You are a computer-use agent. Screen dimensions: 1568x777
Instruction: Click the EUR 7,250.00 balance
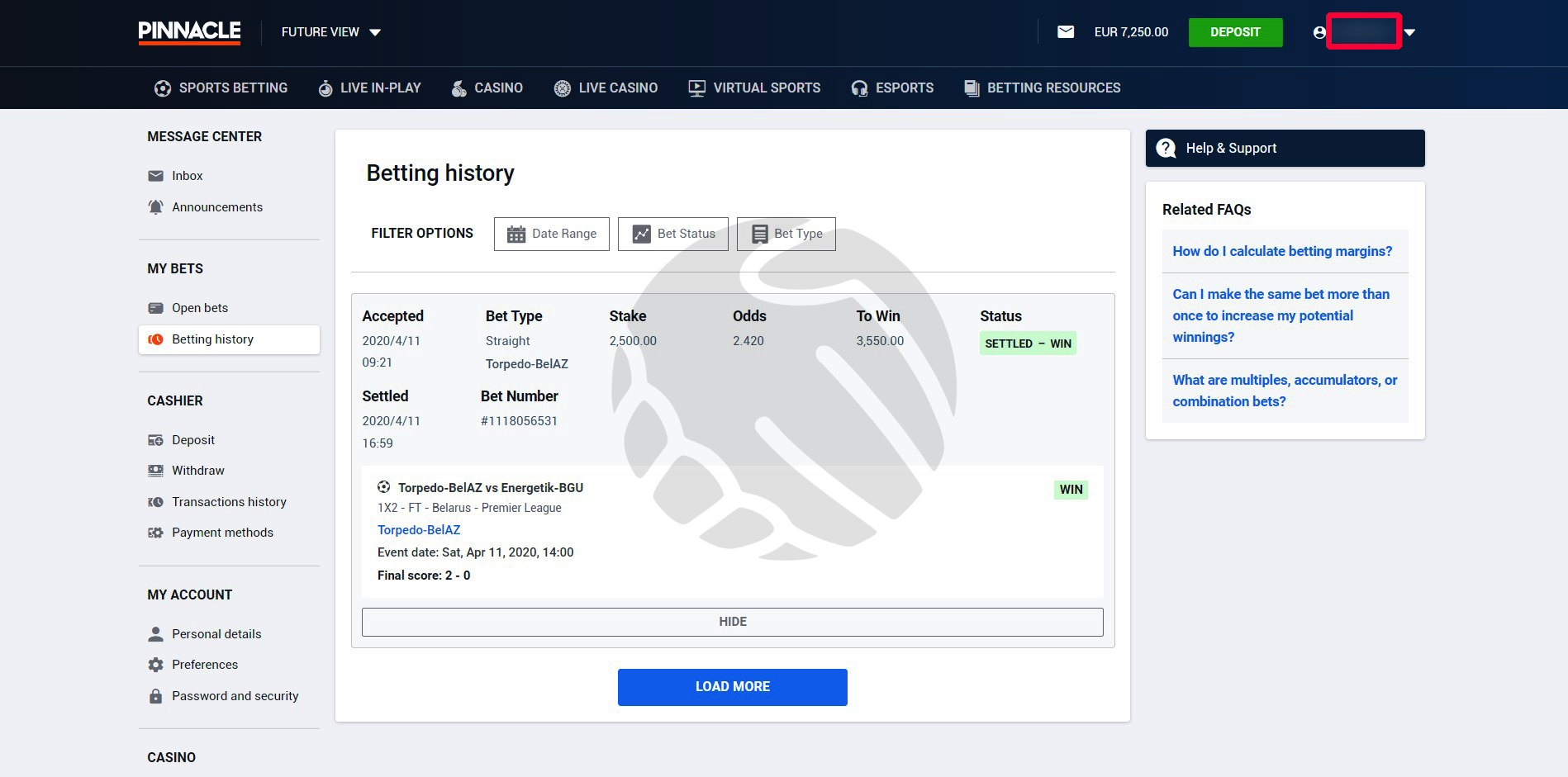pos(1131,32)
